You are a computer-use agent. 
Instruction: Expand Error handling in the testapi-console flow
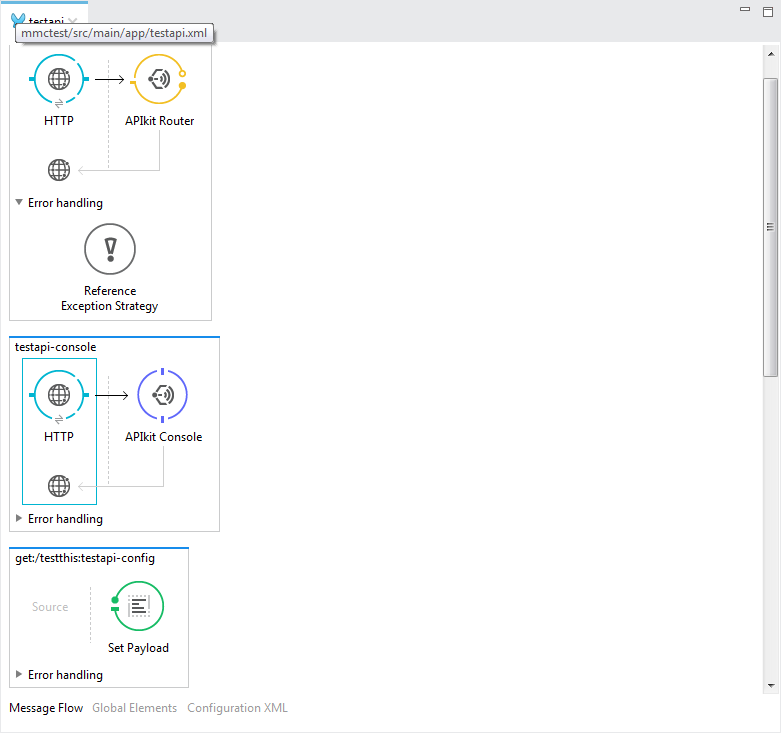click(x=19, y=518)
